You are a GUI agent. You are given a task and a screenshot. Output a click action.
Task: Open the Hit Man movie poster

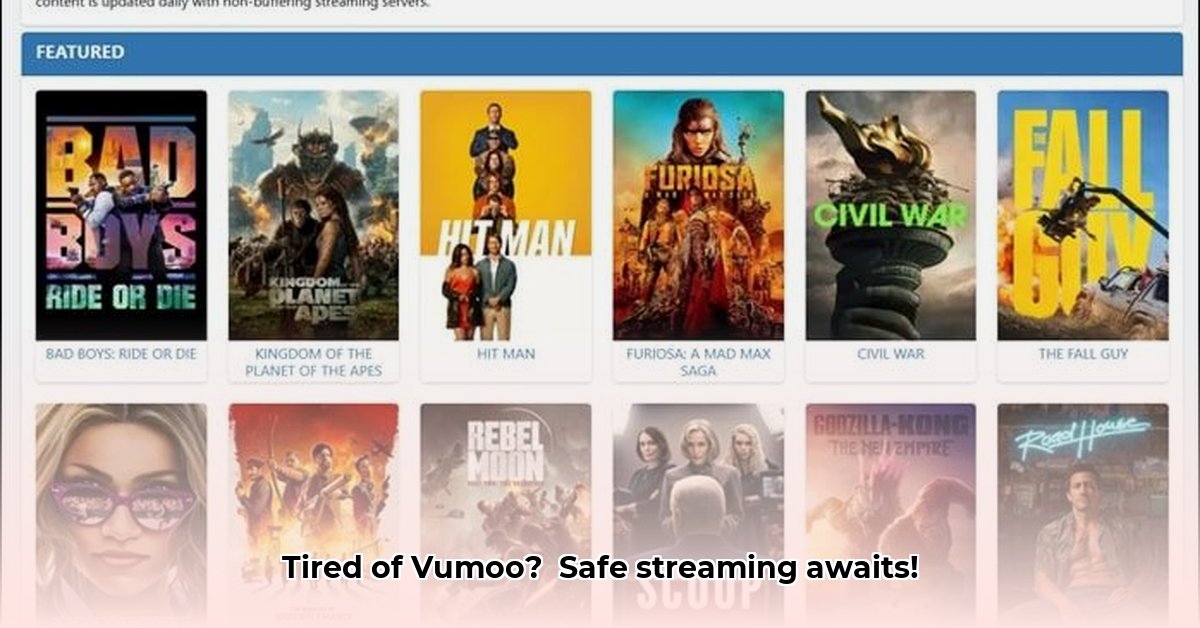coord(505,215)
